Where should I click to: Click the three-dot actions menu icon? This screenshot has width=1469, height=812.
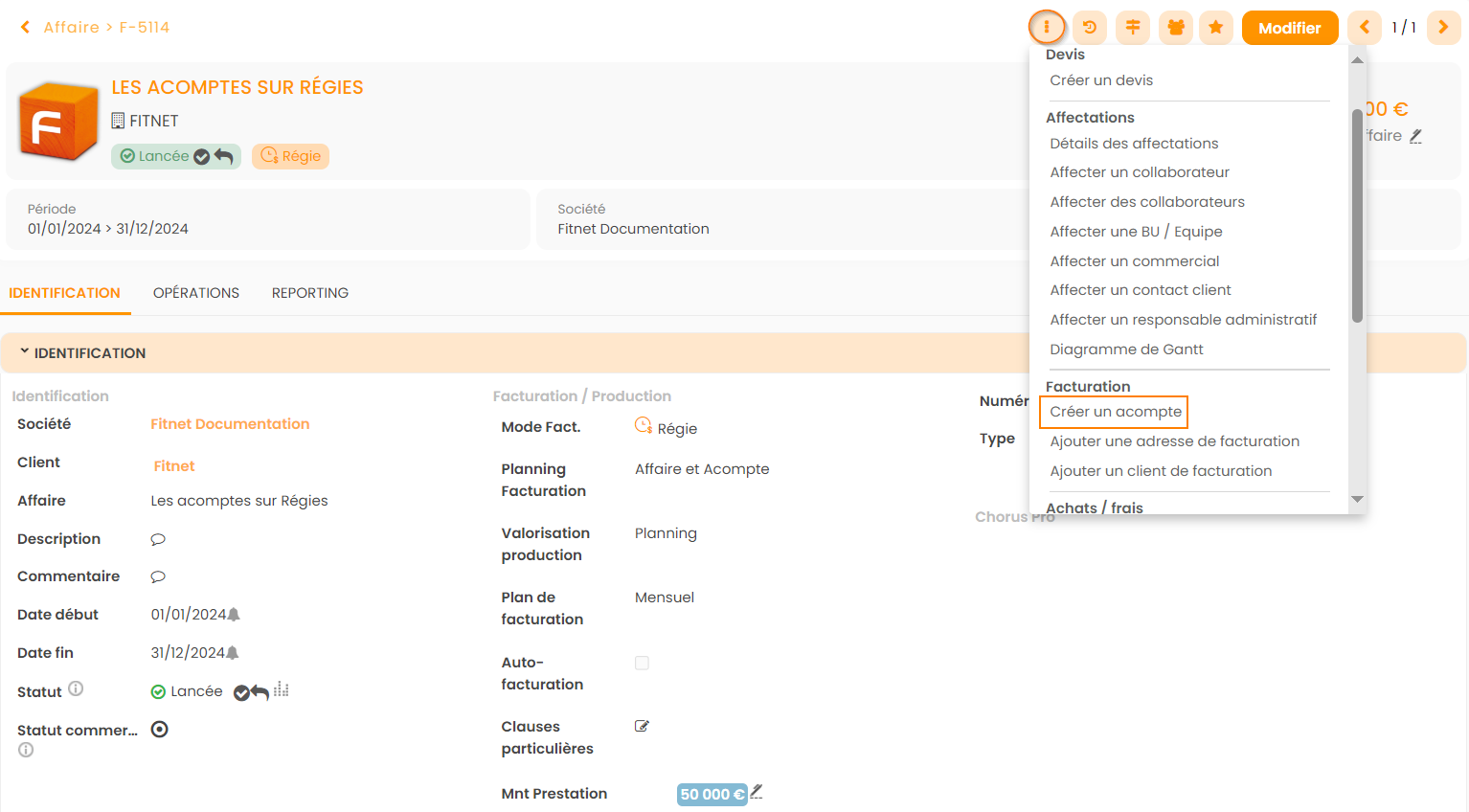1047,27
